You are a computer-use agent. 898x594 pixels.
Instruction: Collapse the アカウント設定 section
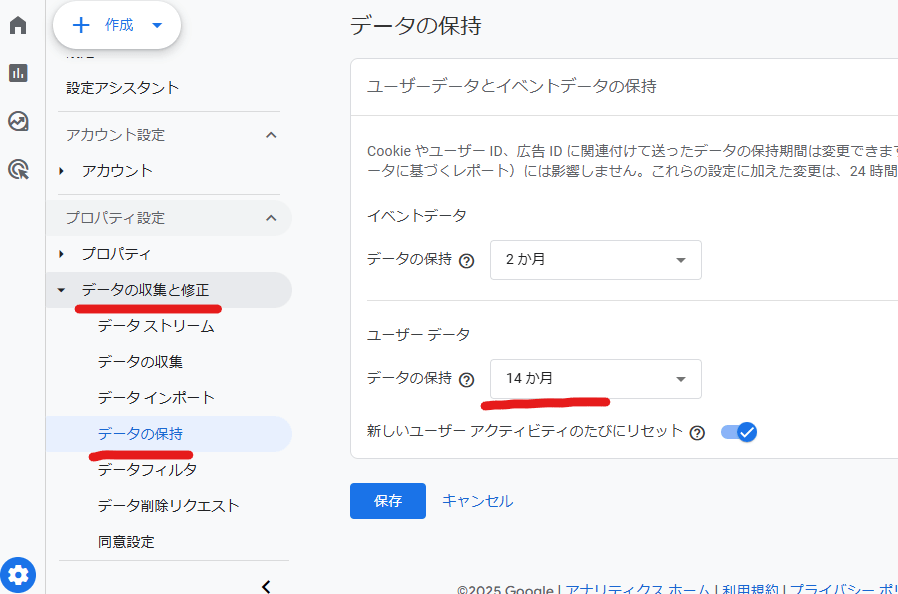270,135
